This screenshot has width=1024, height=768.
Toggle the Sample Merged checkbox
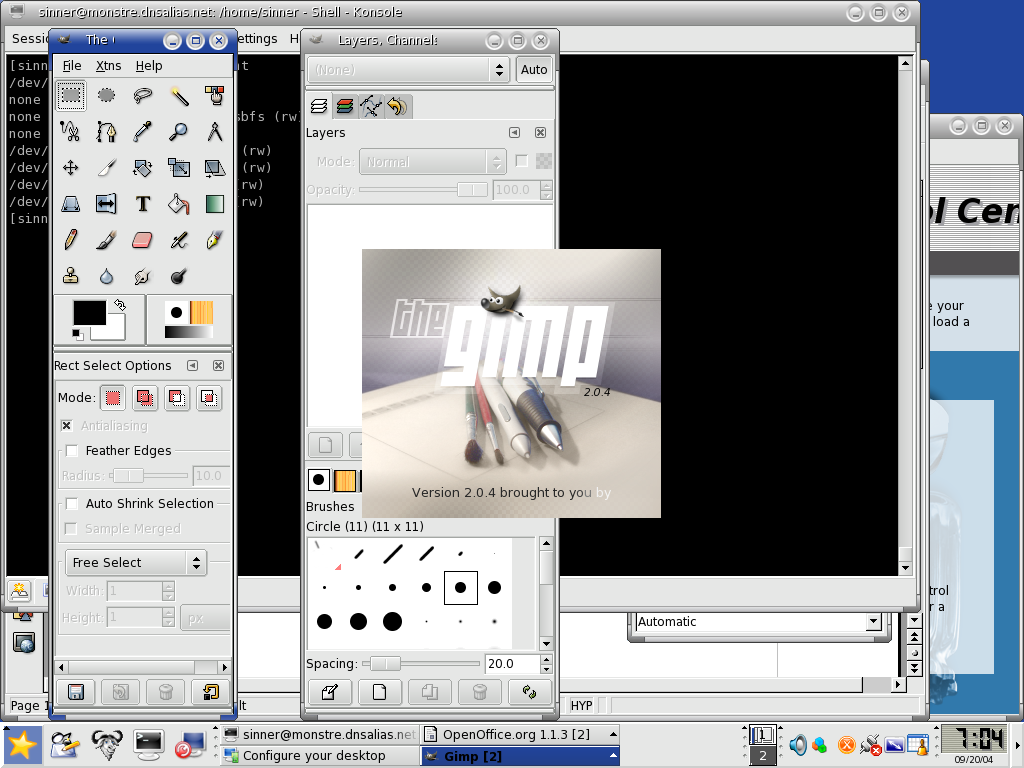pyautogui.click(x=71, y=529)
